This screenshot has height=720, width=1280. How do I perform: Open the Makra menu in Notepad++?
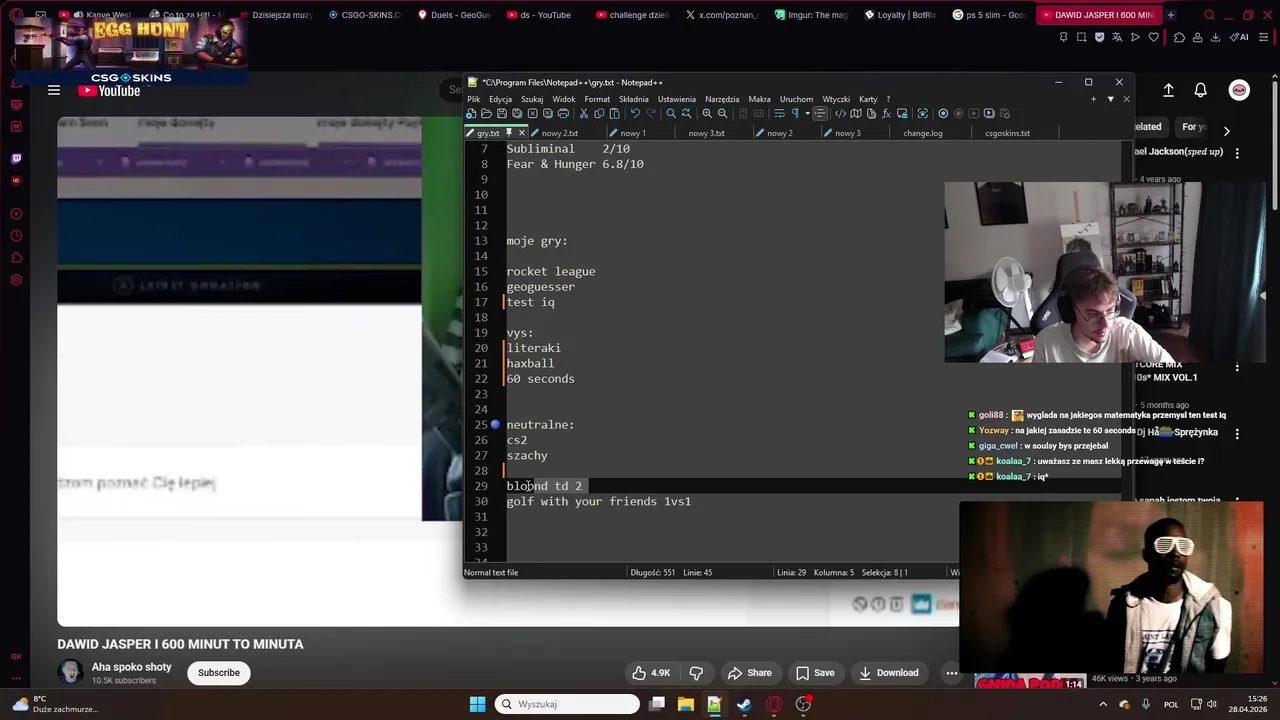point(760,99)
